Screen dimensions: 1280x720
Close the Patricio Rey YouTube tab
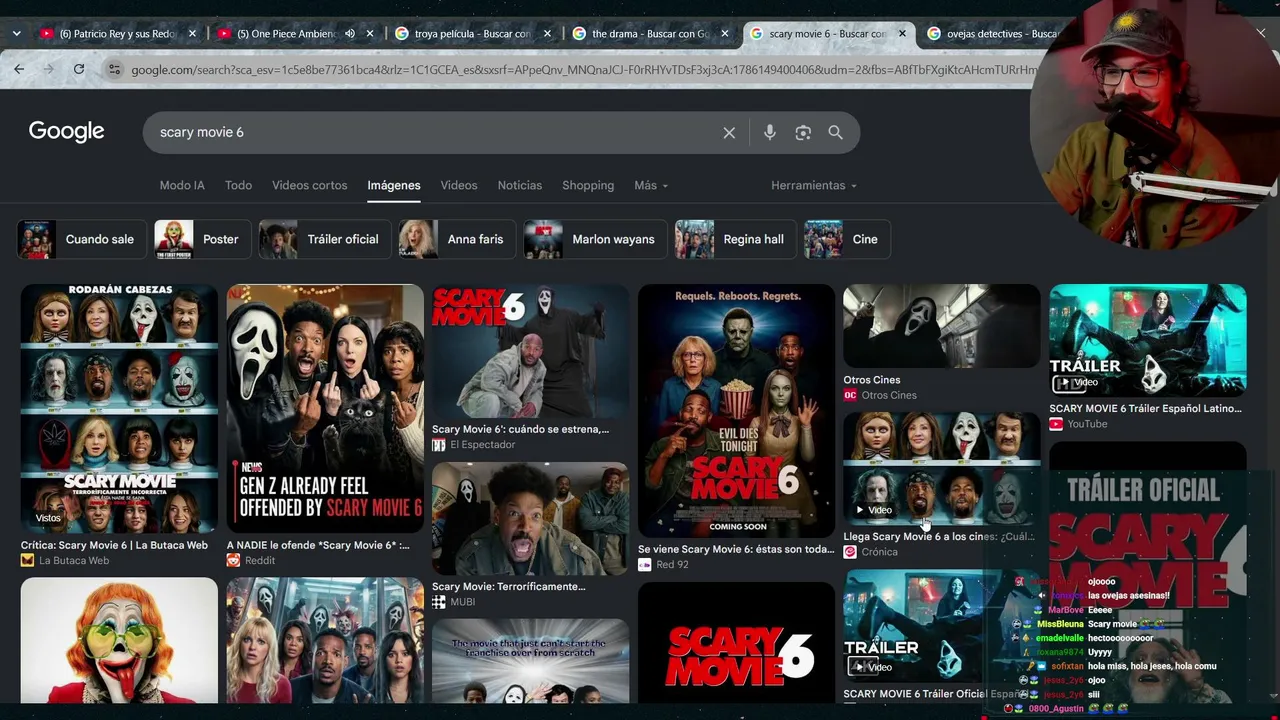tap(193, 34)
